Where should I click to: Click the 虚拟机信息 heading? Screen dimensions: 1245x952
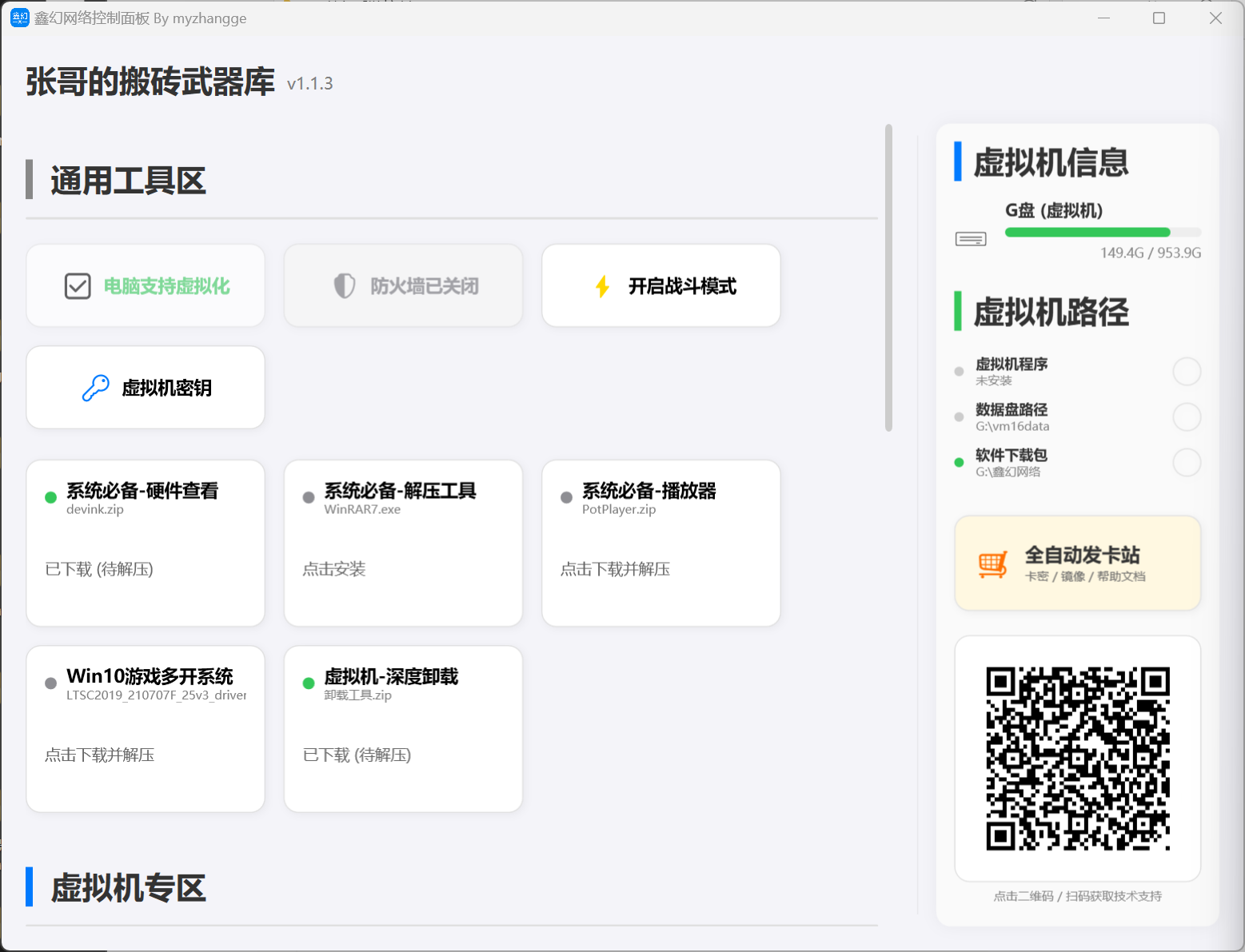[x=1051, y=162]
